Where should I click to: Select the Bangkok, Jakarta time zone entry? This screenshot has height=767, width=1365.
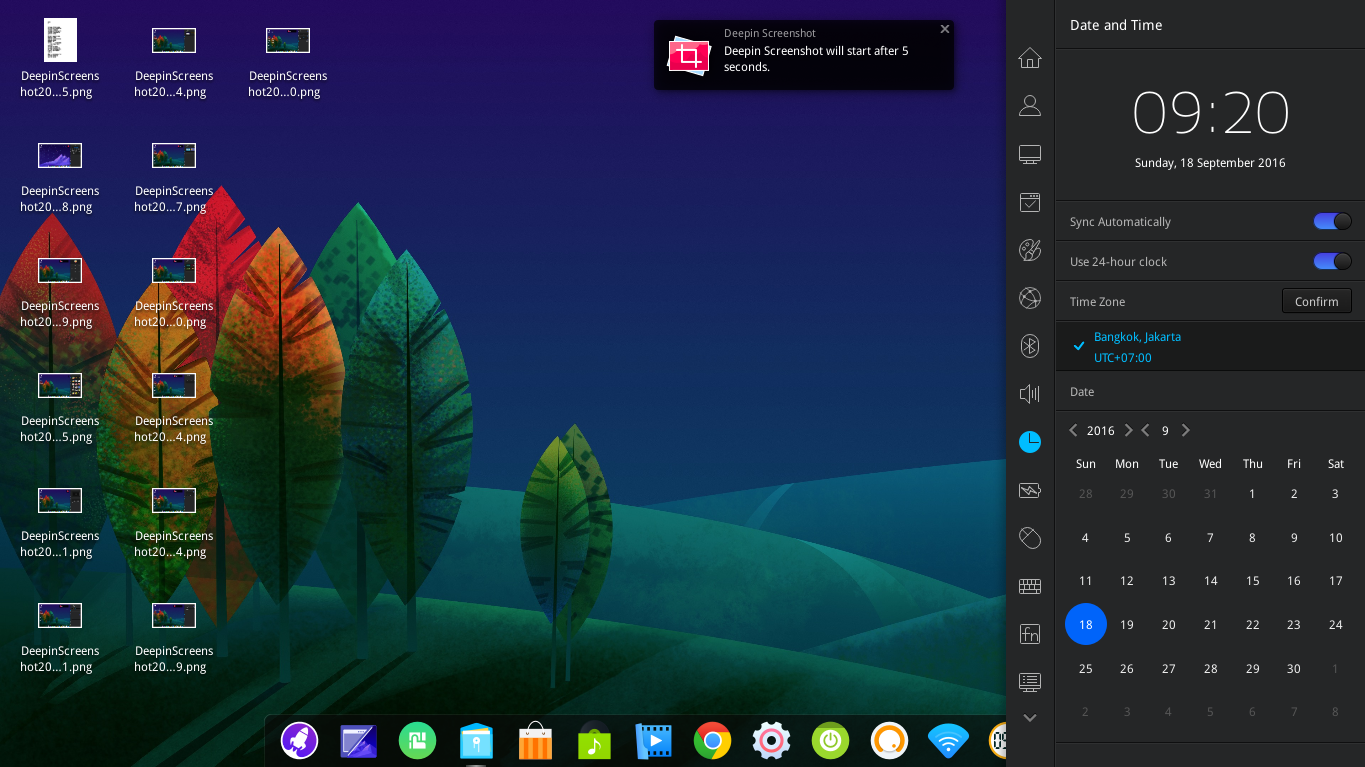[x=1137, y=347]
